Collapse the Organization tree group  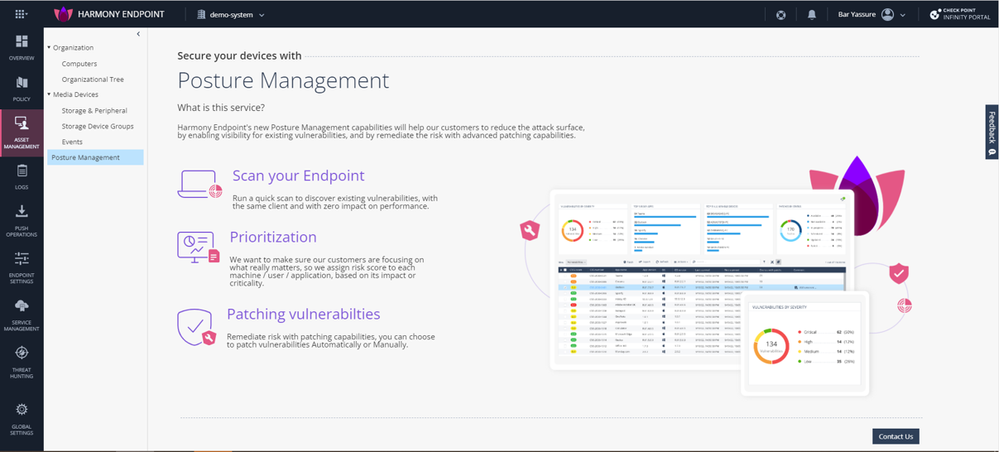(x=49, y=47)
